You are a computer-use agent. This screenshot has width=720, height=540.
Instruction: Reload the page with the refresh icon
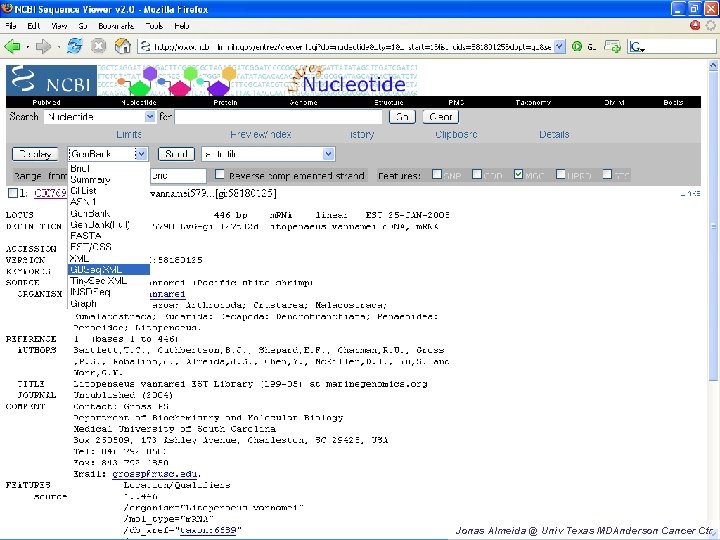(x=75, y=46)
